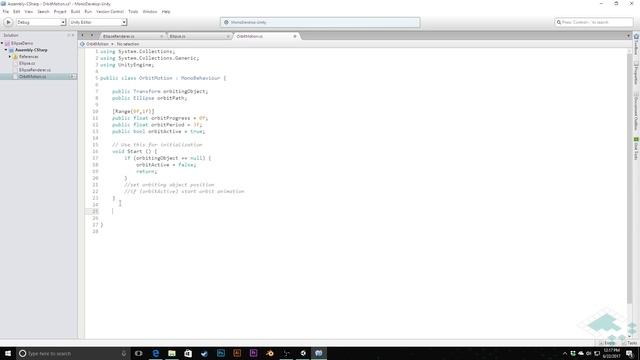Open the Run menu
The image size is (640, 360).
88,11
